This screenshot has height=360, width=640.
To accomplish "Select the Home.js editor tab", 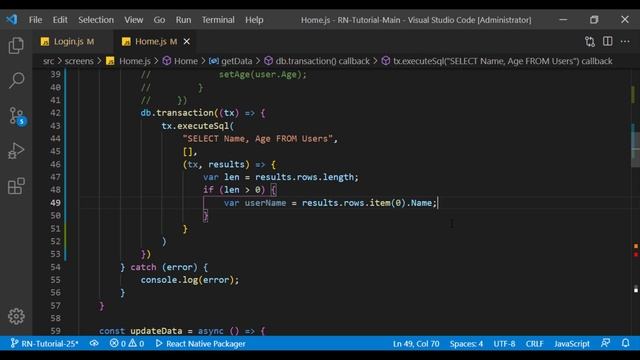I will tap(155, 41).
